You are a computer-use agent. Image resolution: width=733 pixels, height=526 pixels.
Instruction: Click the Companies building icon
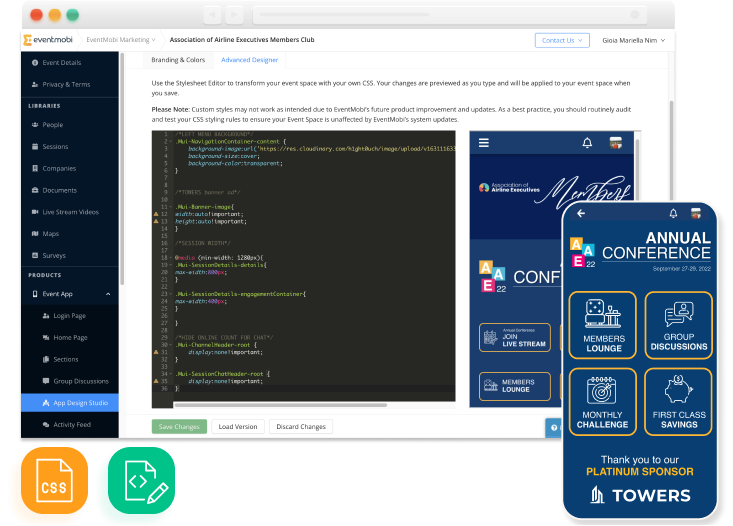click(x=35, y=168)
